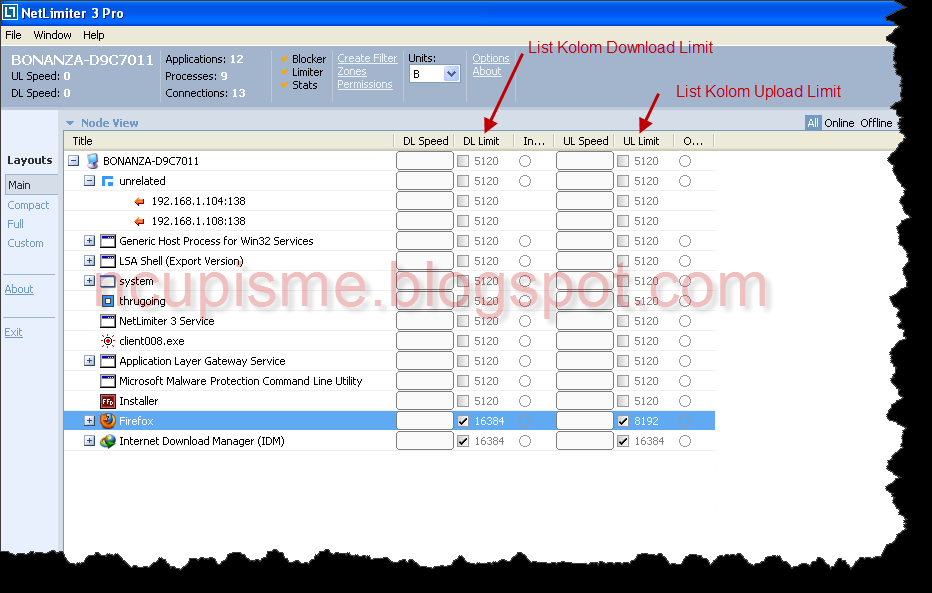The width and height of the screenshot is (932, 593).
Task: Click the client008.exe red sun icon
Action: (x=108, y=341)
